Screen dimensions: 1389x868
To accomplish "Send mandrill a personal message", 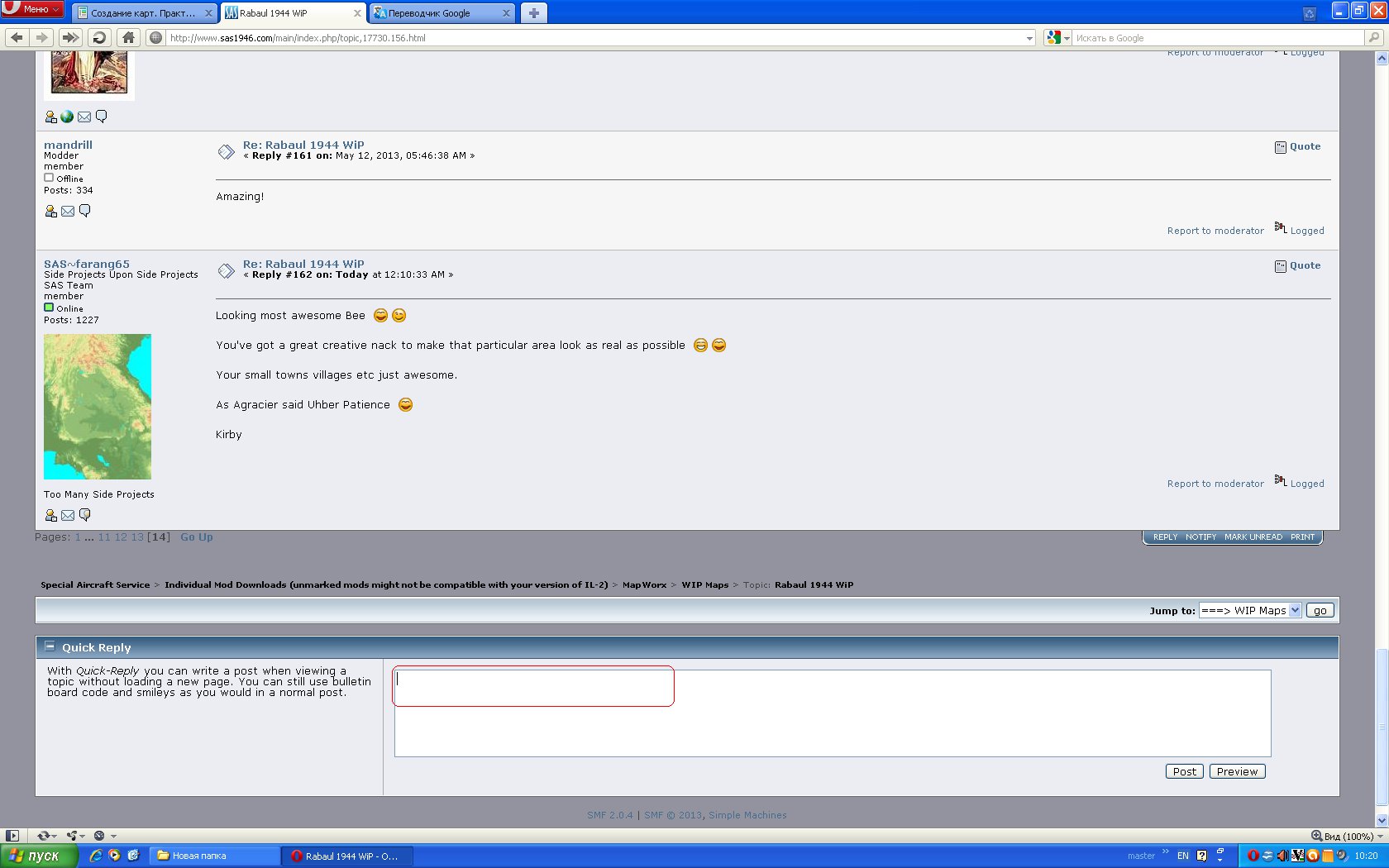I will click(x=84, y=211).
